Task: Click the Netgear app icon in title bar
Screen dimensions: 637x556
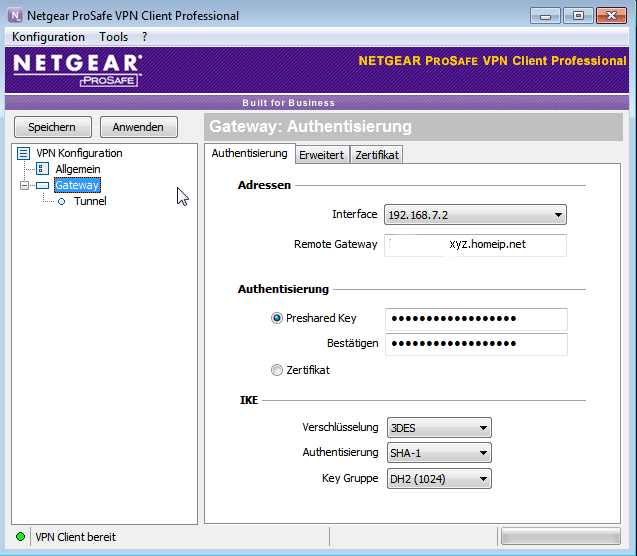Action: (x=15, y=16)
